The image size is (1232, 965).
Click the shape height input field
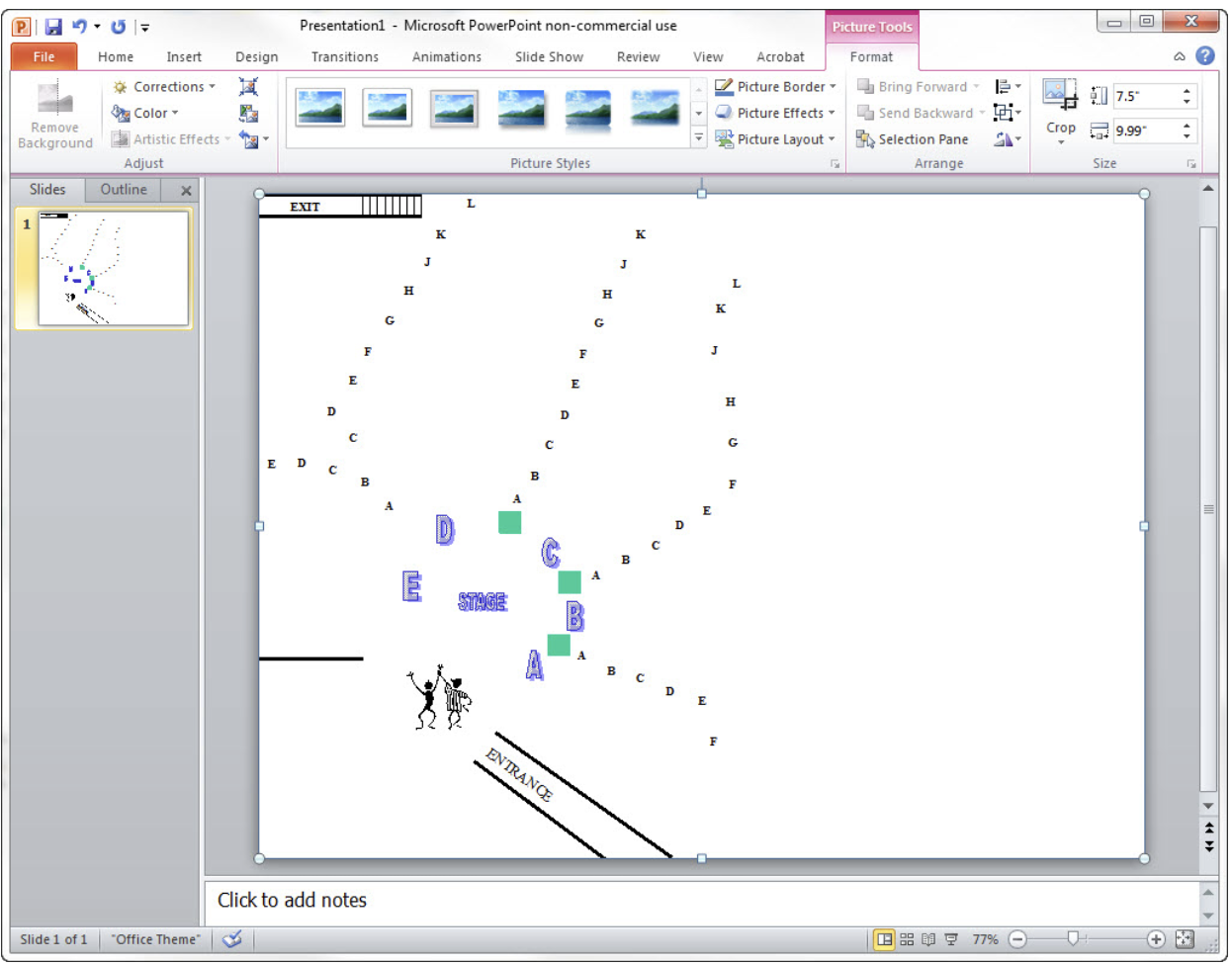1145,96
